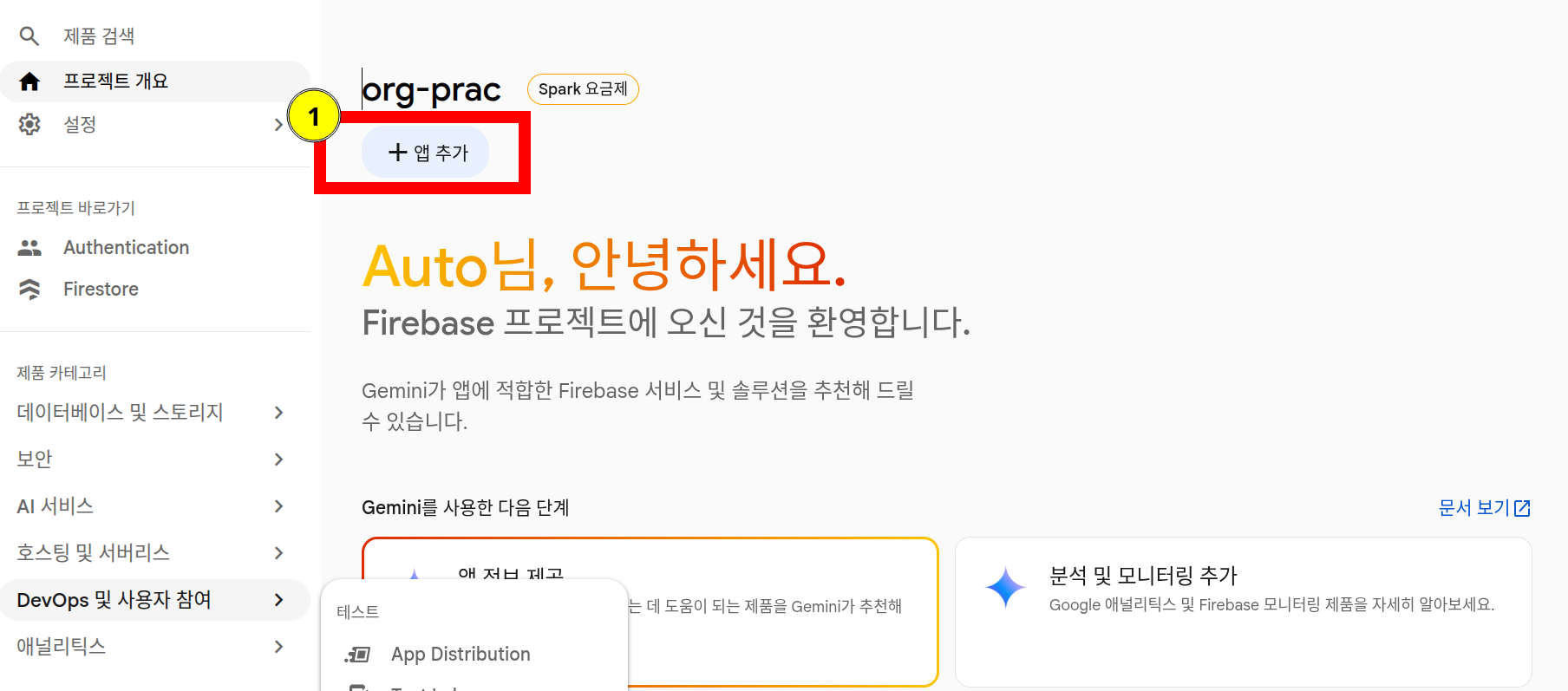Click the product search magnifier icon
The image size is (1568, 691).
[x=29, y=36]
